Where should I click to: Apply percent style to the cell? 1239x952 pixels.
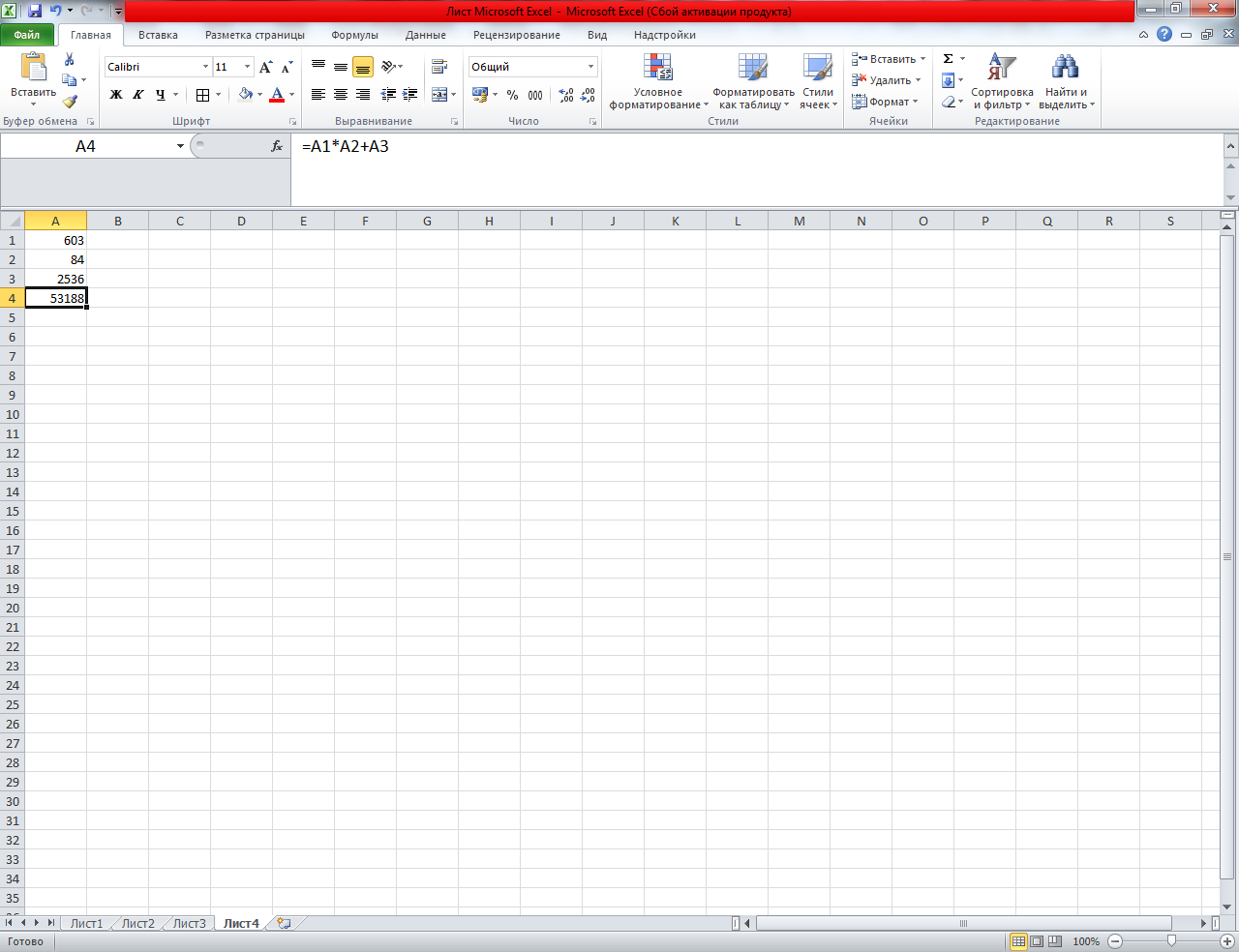pyautogui.click(x=512, y=95)
